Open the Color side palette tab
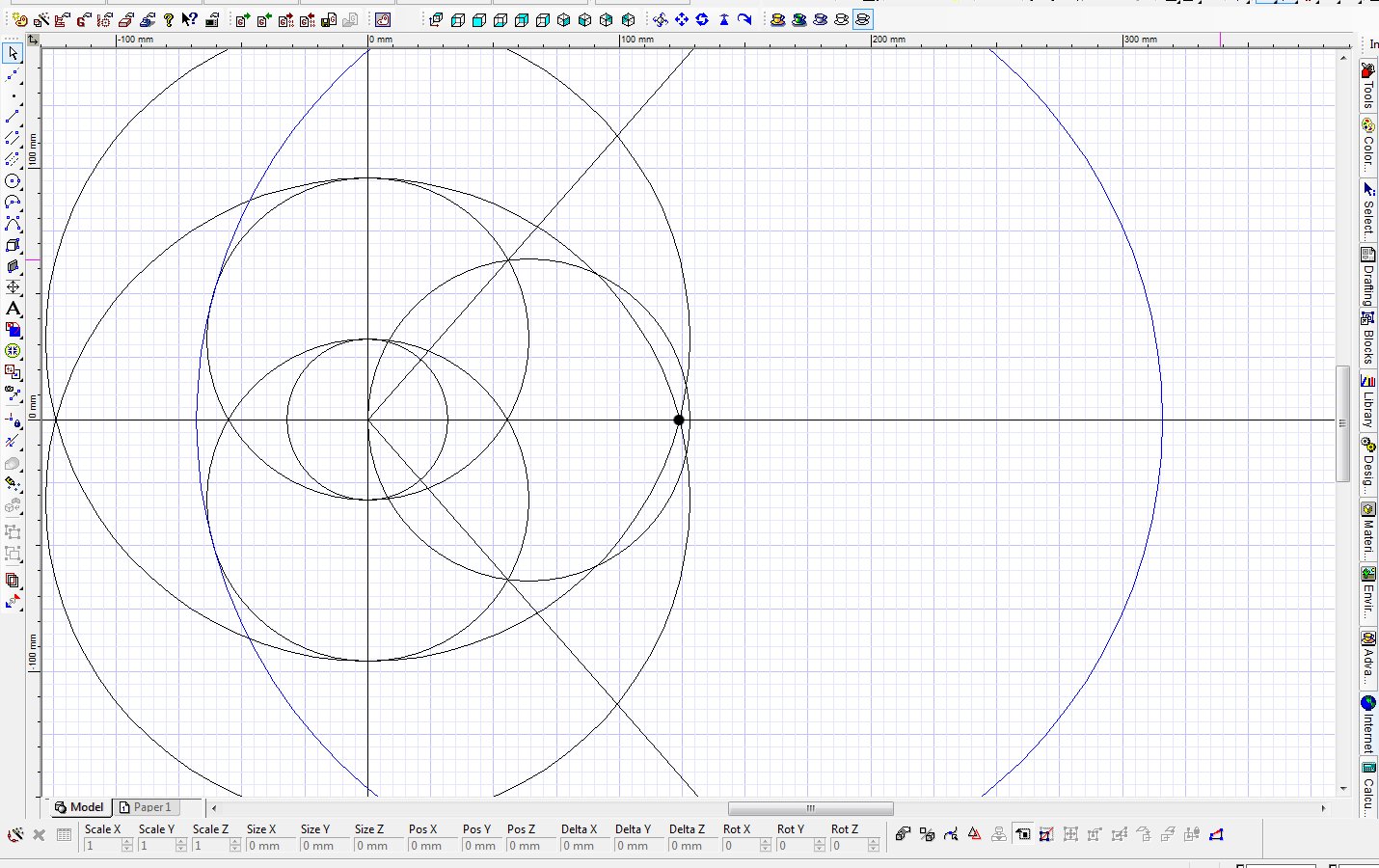 tap(1368, 144)
